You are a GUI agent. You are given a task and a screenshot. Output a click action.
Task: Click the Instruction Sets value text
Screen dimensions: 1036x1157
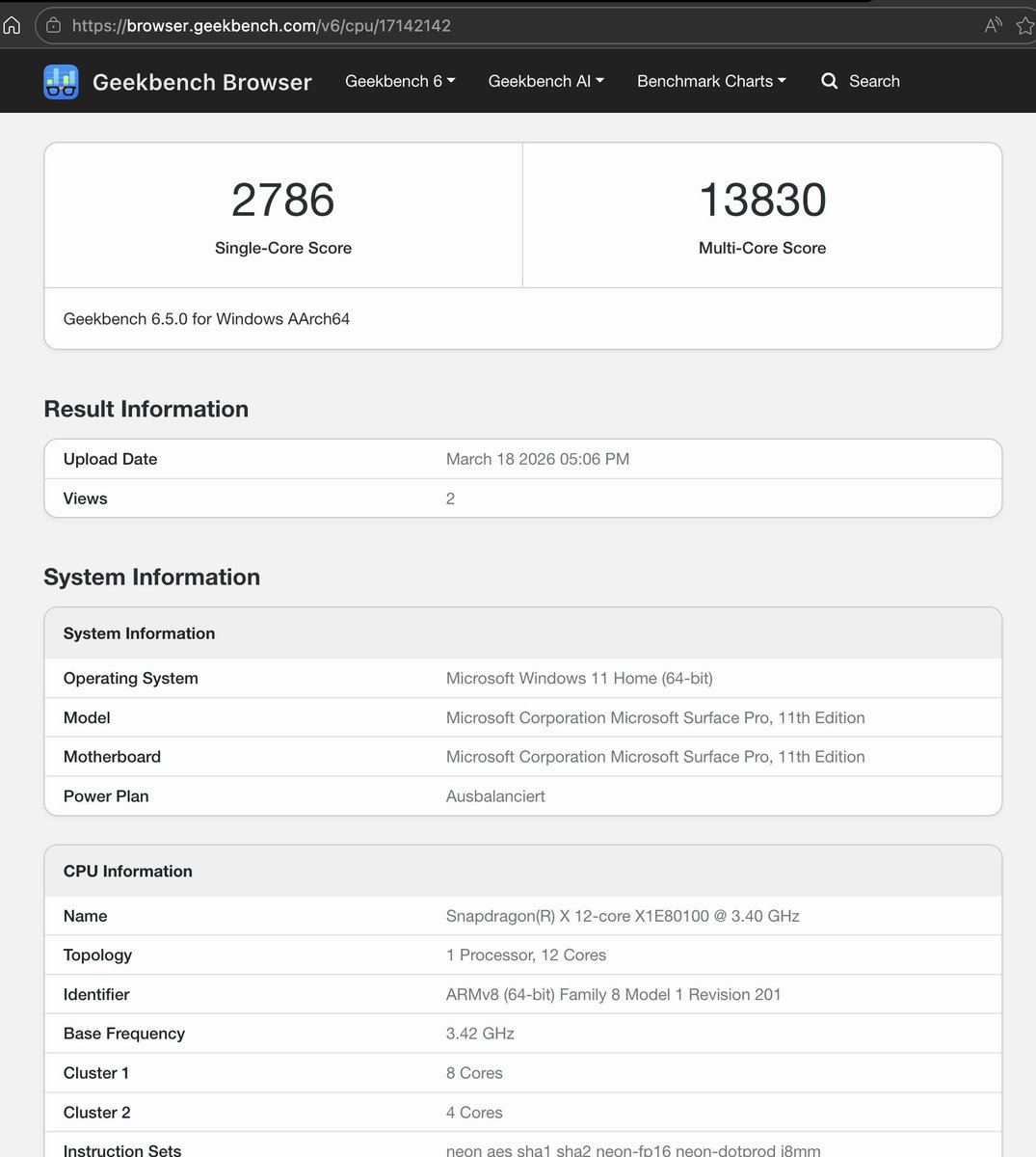pyautogui.click(x=633, y=1150)
